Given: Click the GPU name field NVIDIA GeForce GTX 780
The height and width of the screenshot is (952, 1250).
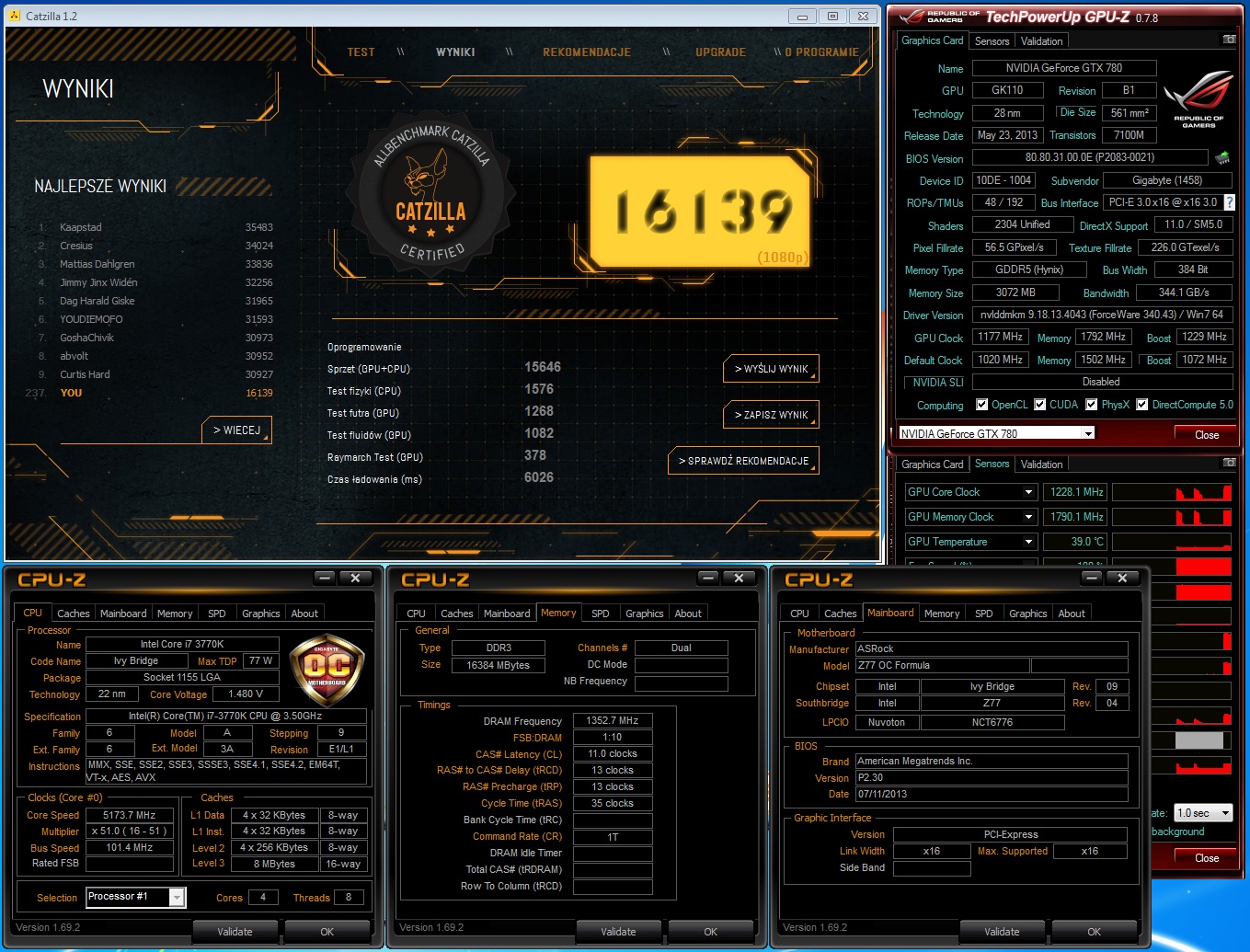Looking at the screenshot, I should point(1064,68).
